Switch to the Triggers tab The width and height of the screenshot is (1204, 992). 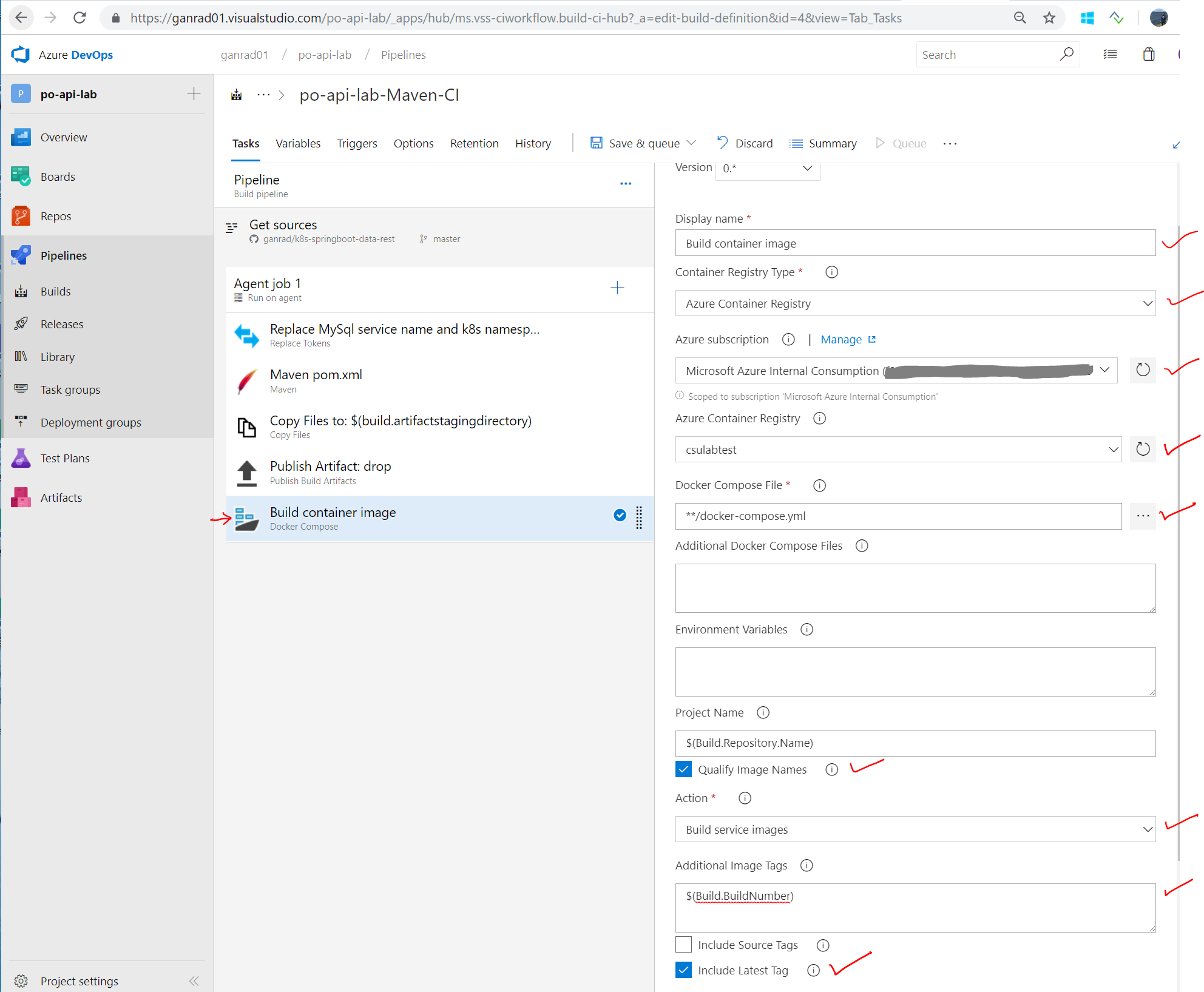[357, 143]
